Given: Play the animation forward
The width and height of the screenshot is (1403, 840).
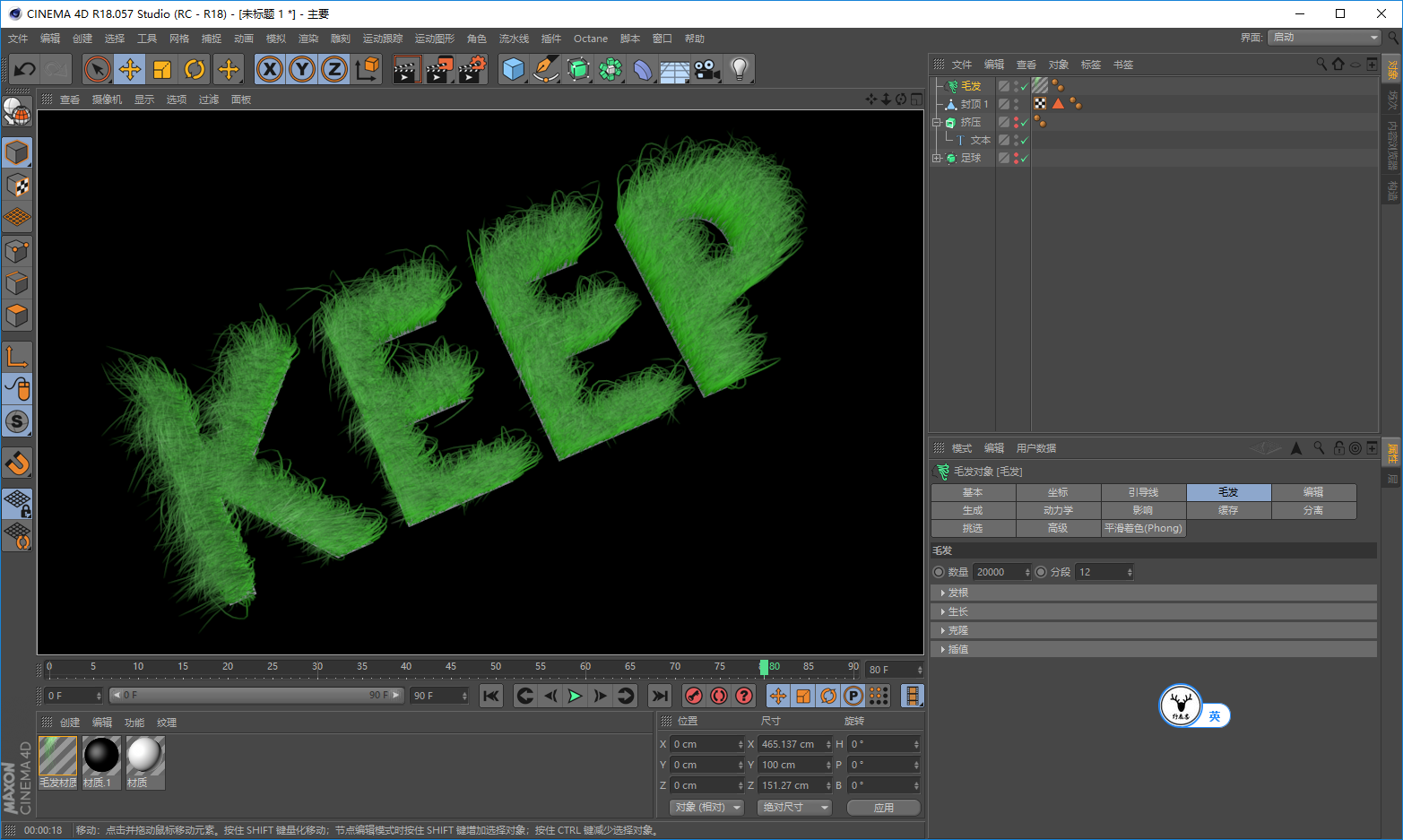Looking at the screenshot, I should [x=576, y=696].
